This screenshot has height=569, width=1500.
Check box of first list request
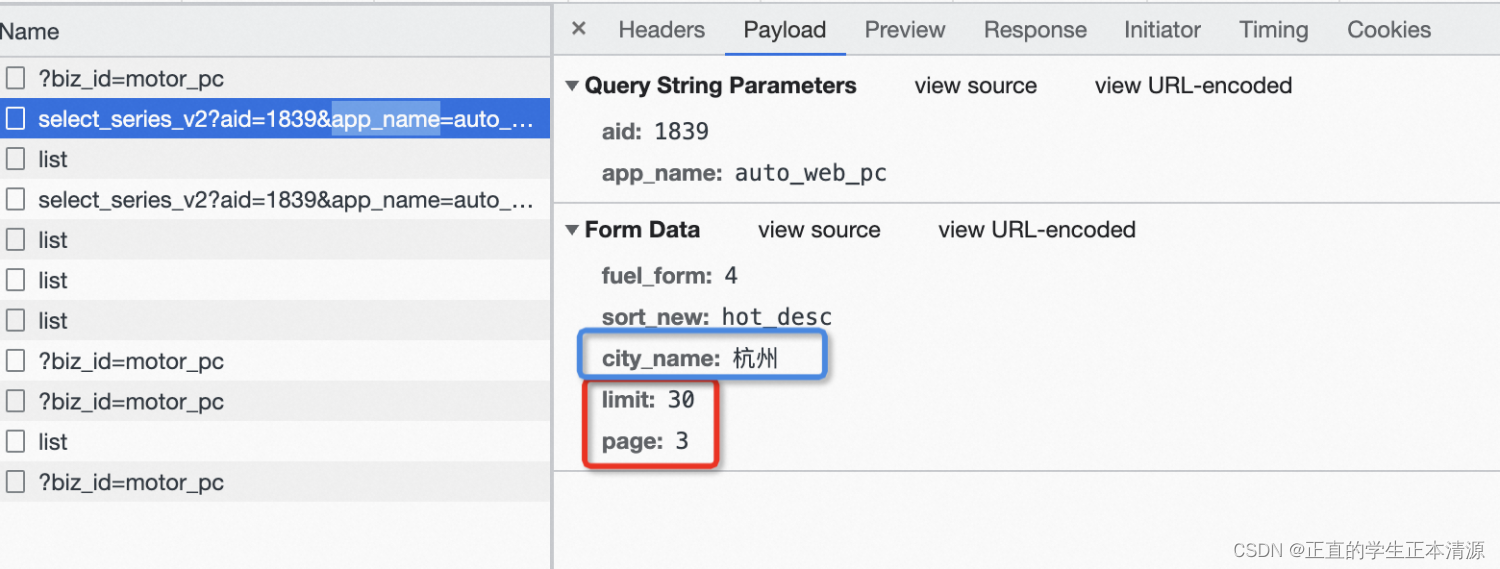coord(14,159)
